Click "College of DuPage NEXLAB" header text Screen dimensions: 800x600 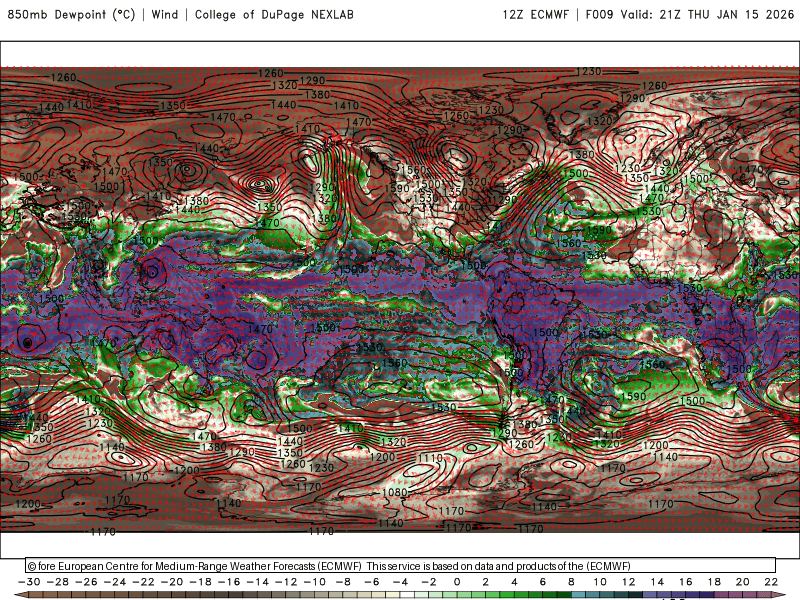point(274,15)
